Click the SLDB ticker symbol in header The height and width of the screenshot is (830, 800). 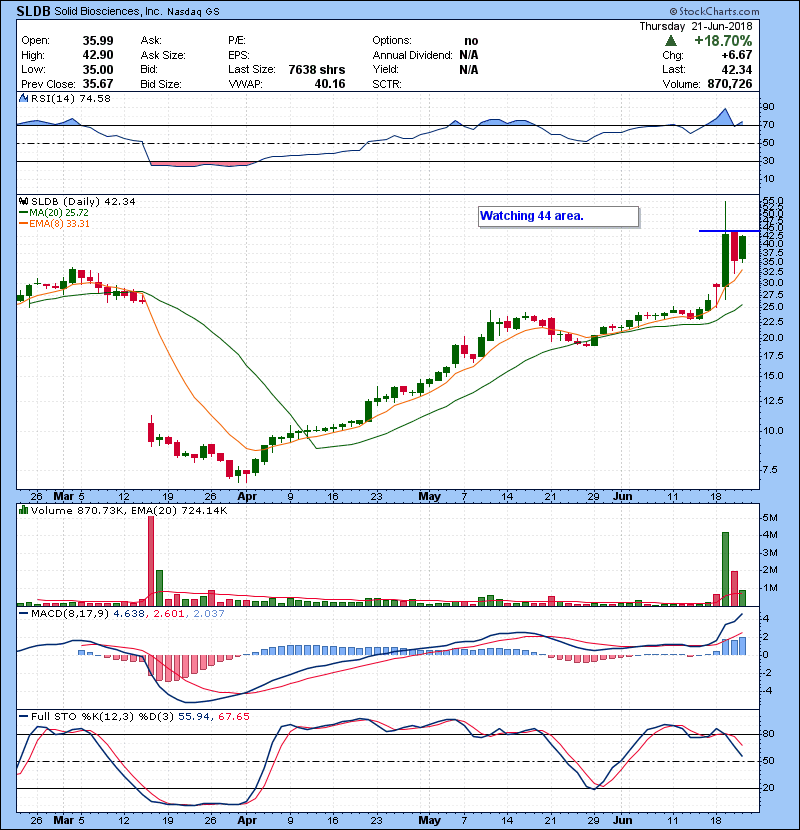coord(34,10)
